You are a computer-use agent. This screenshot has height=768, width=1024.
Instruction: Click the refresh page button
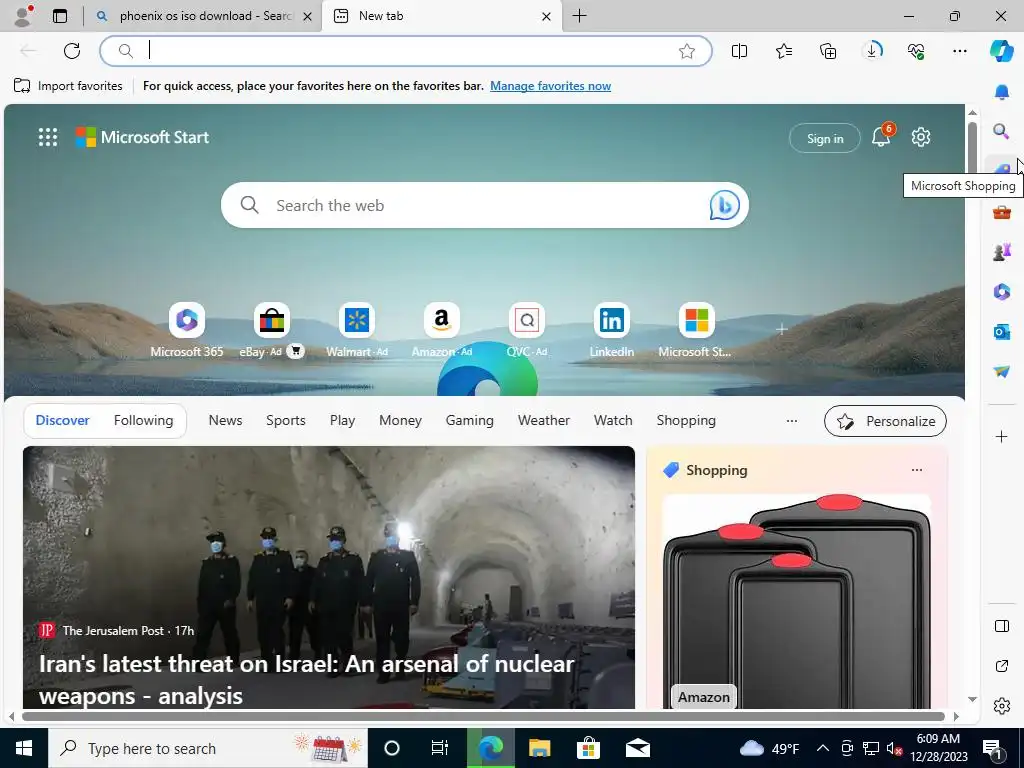pyautogui.click(x=72, y=51)
